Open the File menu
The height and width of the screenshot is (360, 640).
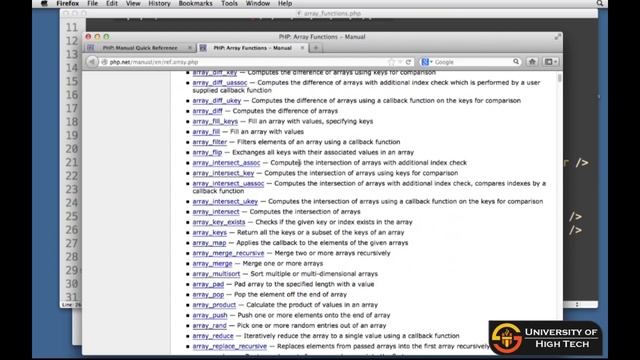tap(93, 4)
